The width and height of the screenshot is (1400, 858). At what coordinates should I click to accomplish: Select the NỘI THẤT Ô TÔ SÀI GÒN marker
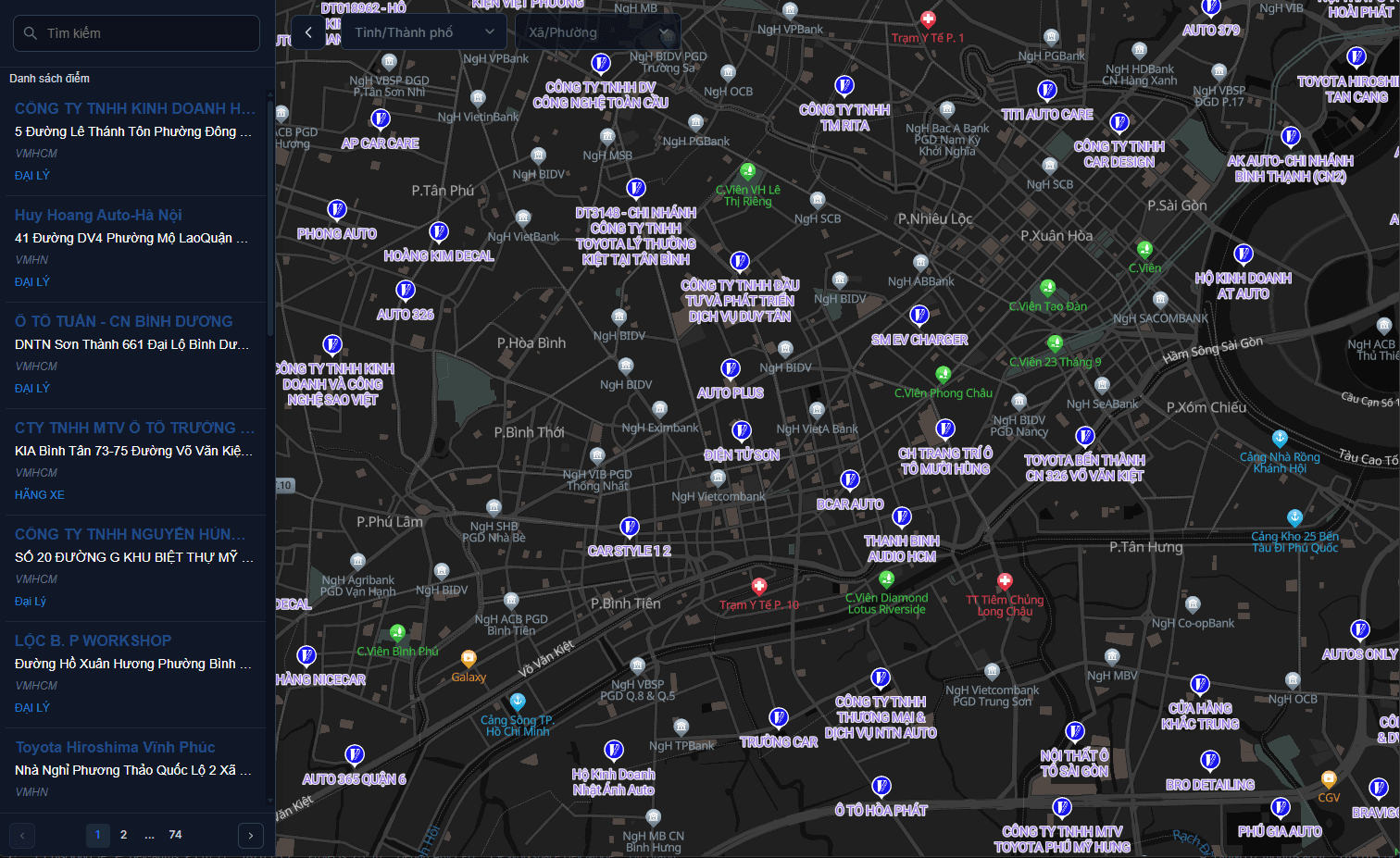(1075, 731)
